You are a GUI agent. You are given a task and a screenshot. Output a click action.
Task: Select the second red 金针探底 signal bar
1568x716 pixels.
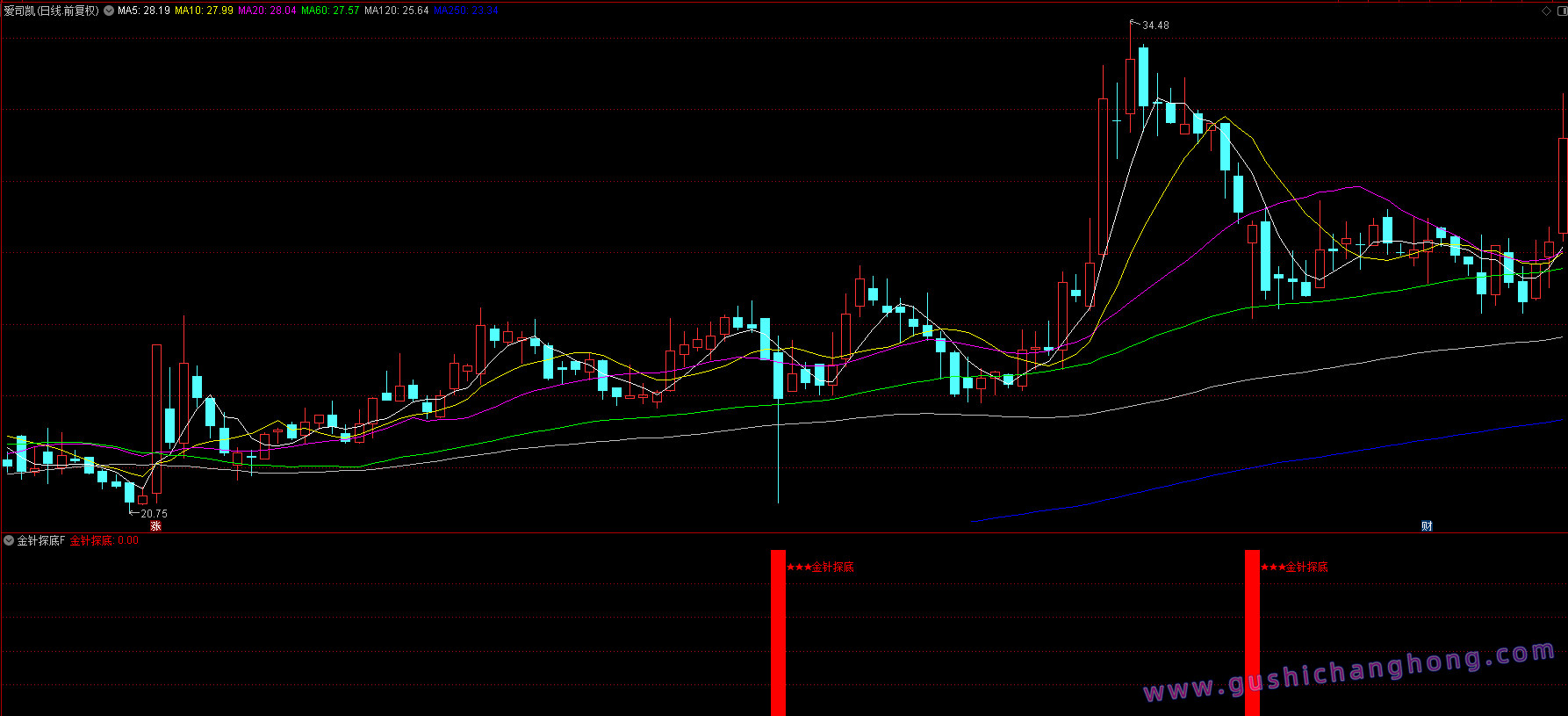pyautogui.click(x=1252, y=633)
